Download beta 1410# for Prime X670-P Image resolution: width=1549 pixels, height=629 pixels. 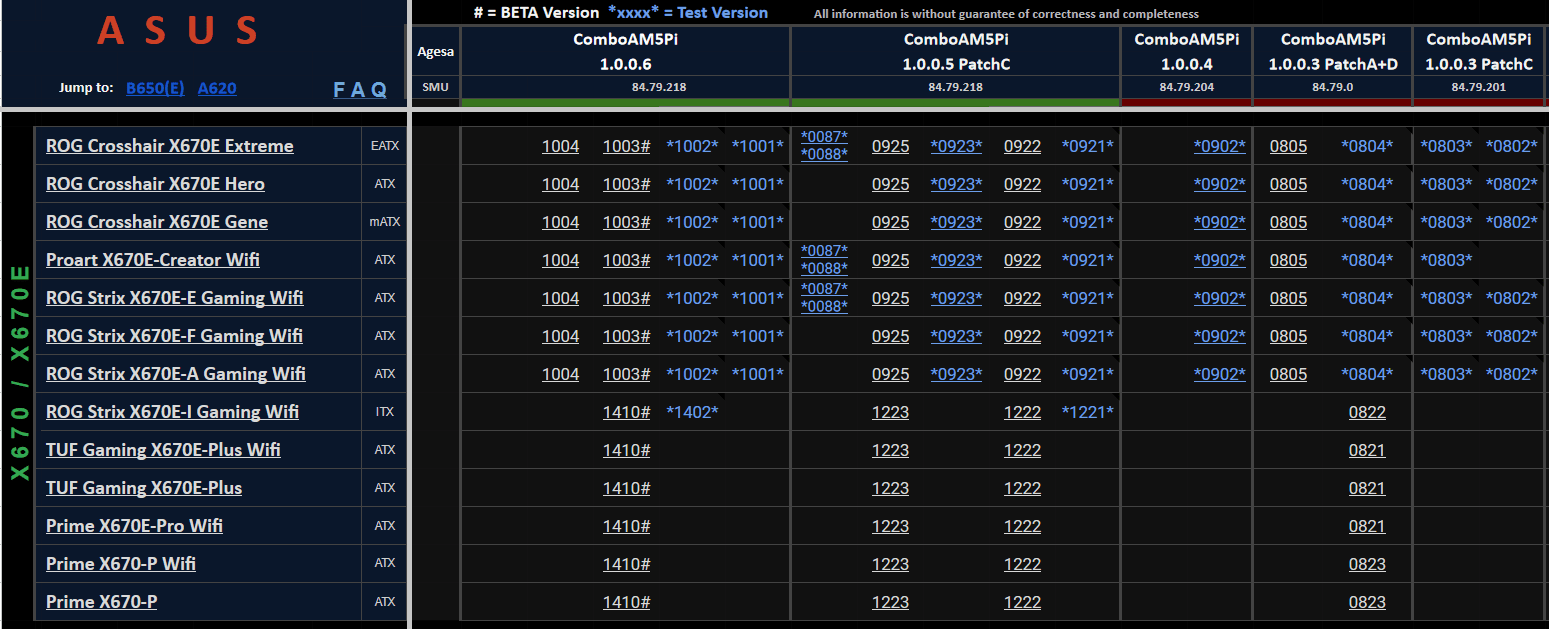pos(626,602)
